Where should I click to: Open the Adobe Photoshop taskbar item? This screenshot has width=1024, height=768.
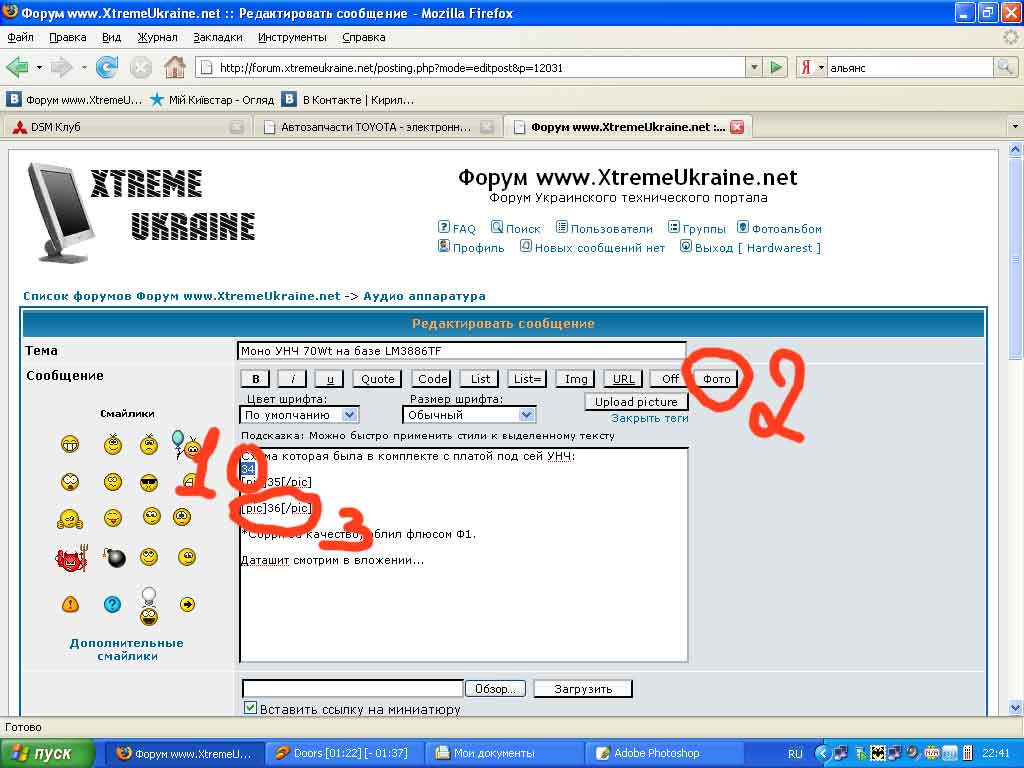pos(664,753)
